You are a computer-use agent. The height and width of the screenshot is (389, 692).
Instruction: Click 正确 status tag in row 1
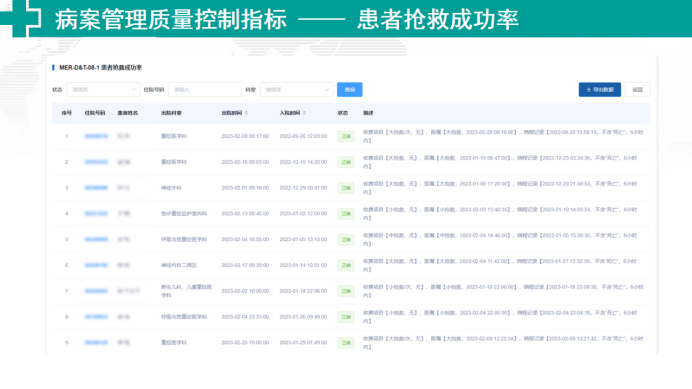(x=346, y=136)
